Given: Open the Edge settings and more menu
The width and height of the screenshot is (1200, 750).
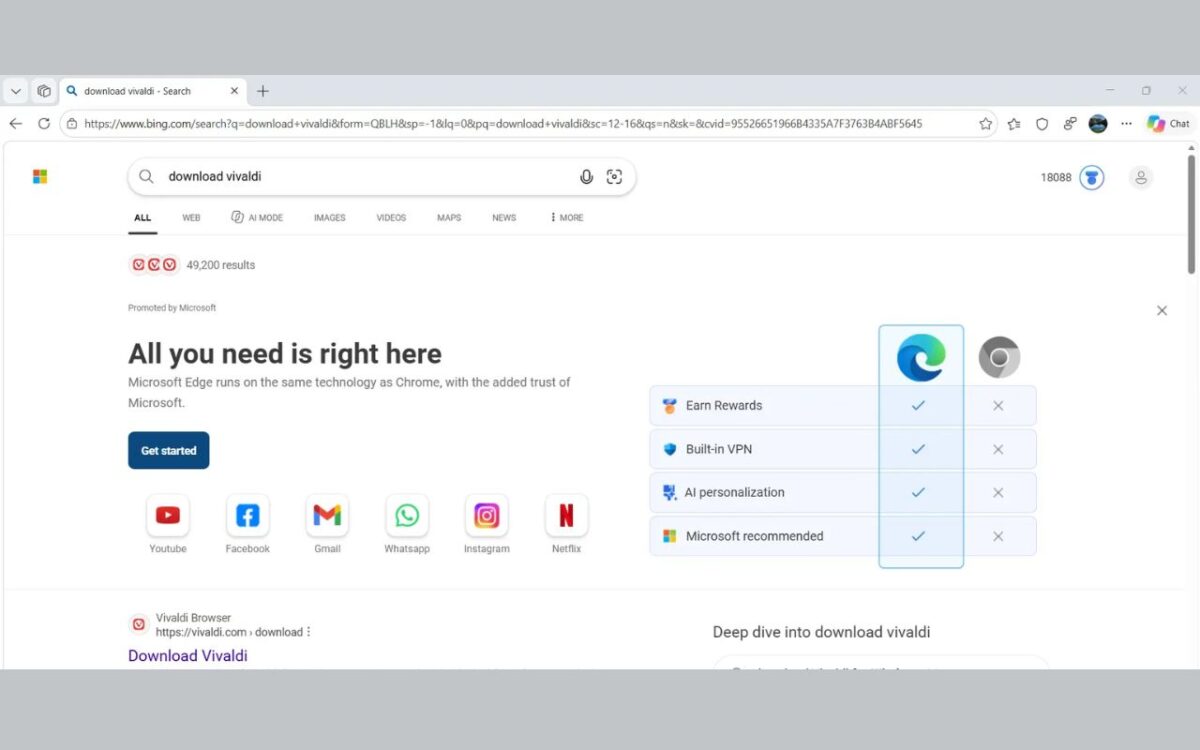Looking at the screenshot, I should [1127, 124].
